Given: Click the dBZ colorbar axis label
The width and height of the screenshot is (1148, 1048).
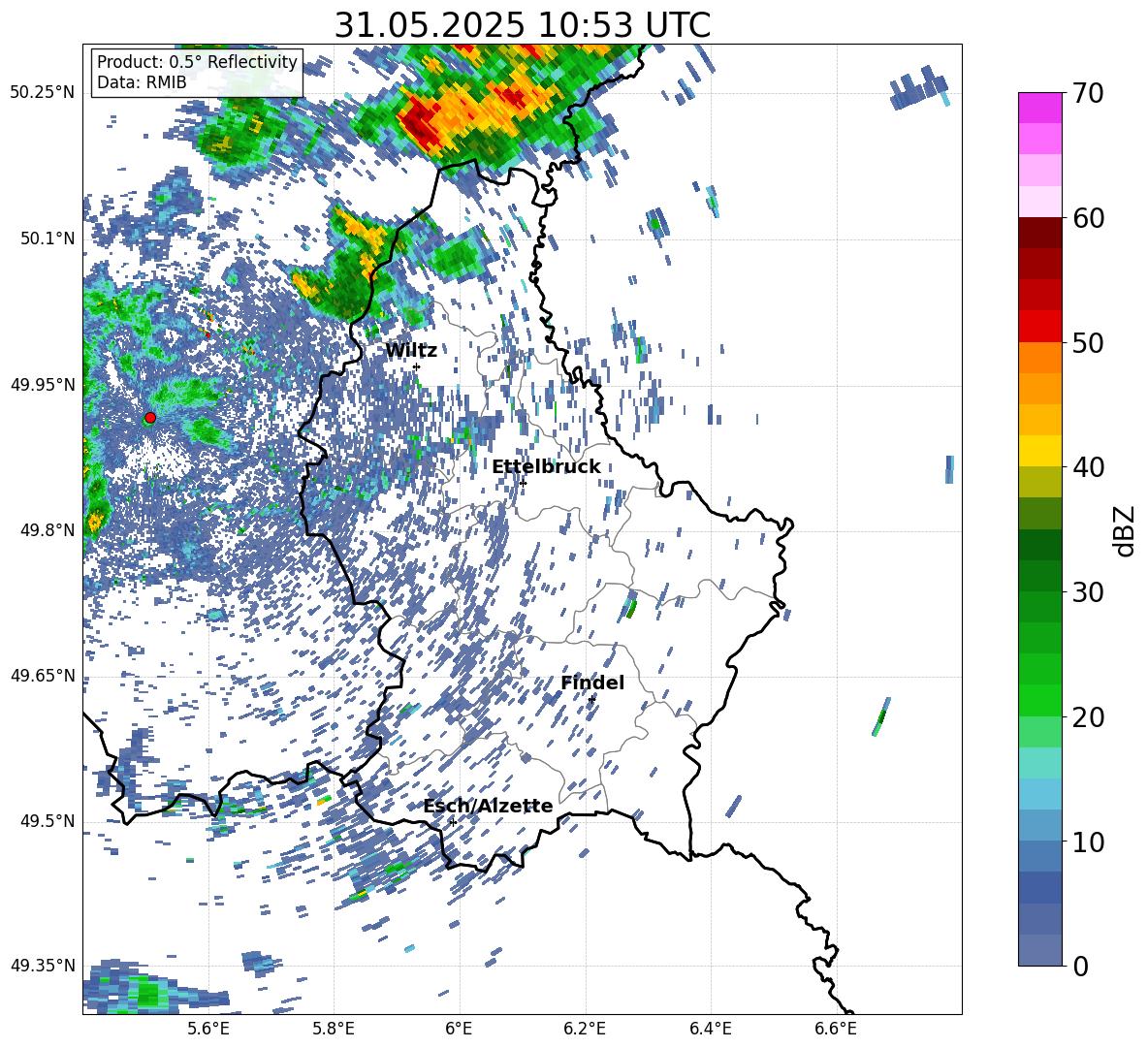Looking at the screenshot, I should (x=1125, y=530).
